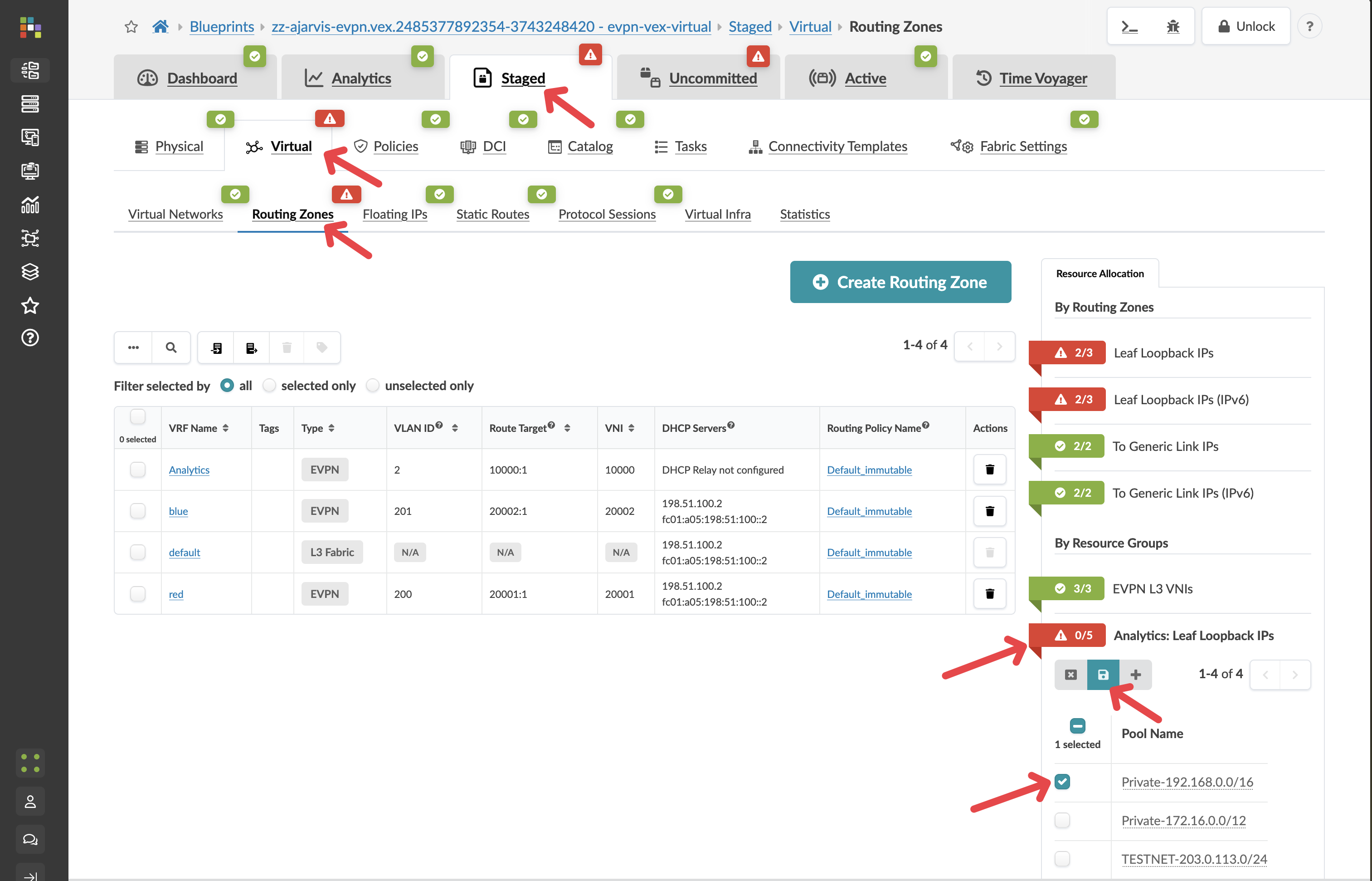1372x881 pixels.
Task: Click the bug report icon in header
Action: [x=1173, y=26]
